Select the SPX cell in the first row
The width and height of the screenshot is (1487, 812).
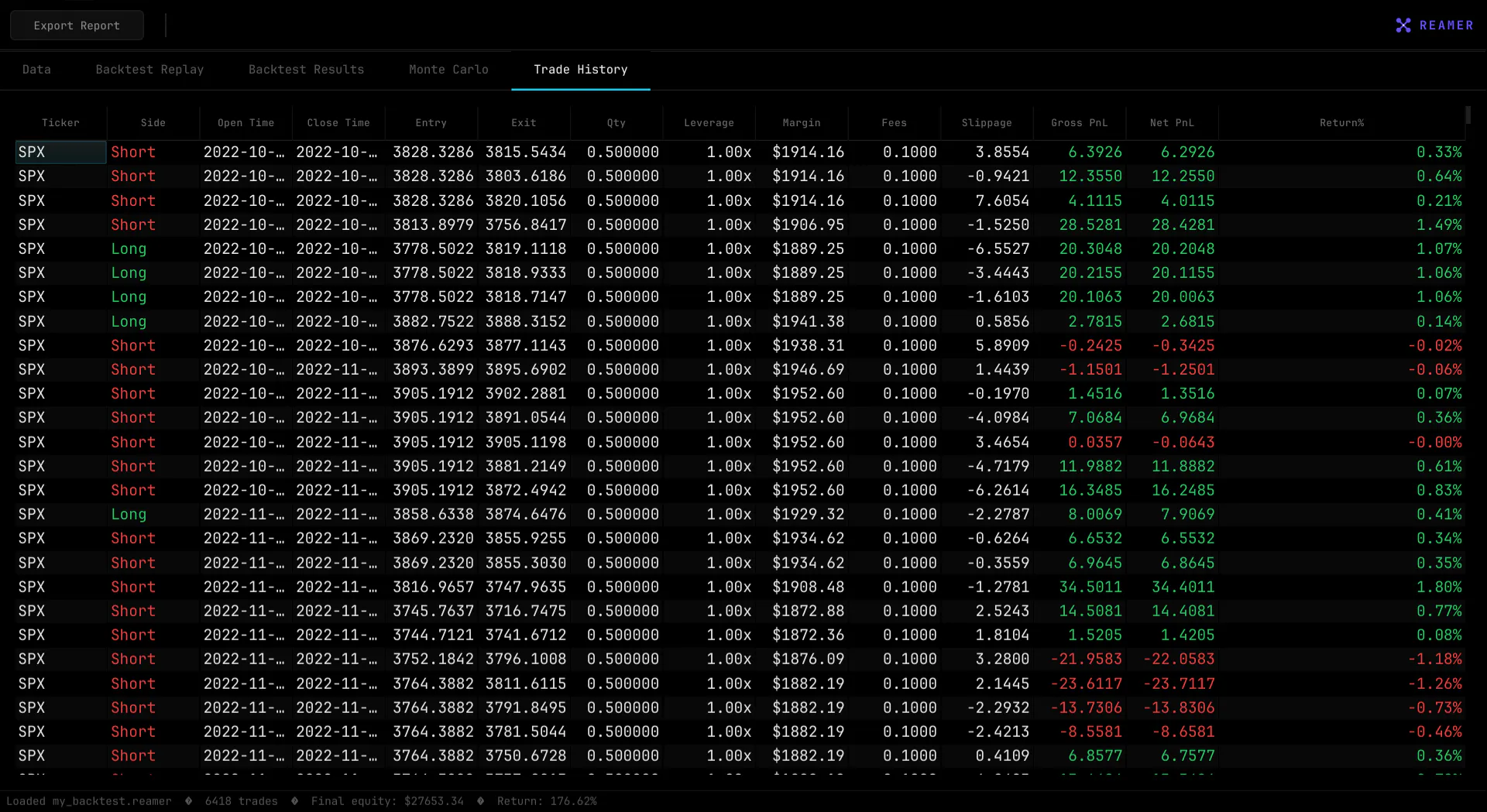tap(60, 152)
